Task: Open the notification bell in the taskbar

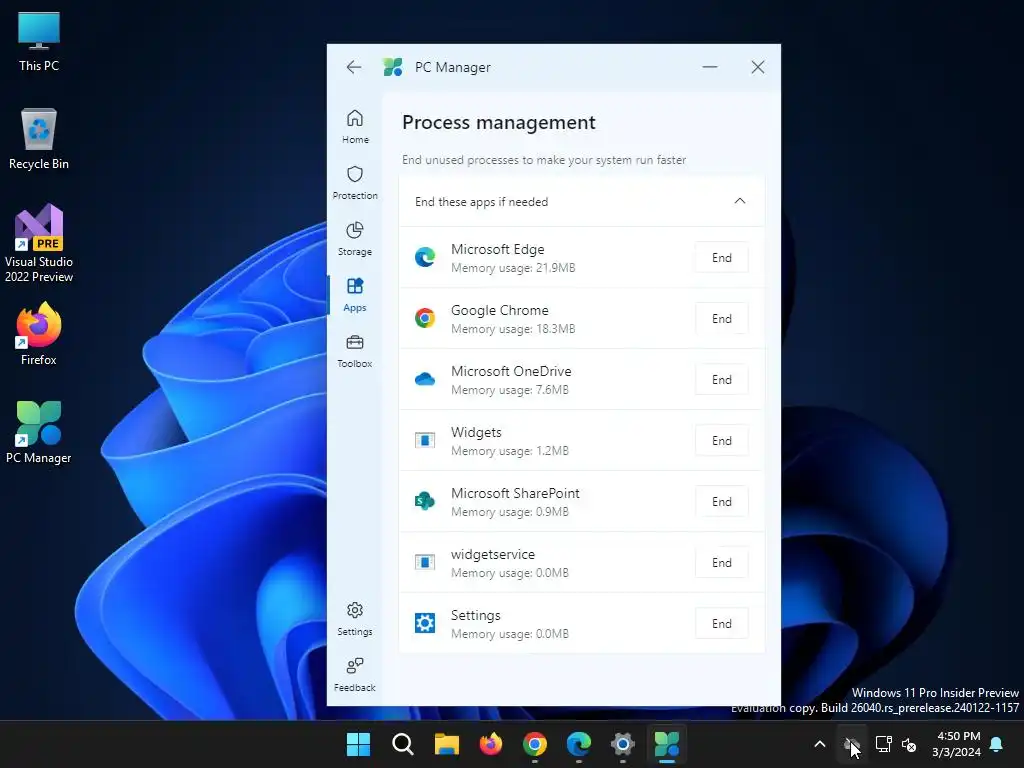Action: pos(997,744)
